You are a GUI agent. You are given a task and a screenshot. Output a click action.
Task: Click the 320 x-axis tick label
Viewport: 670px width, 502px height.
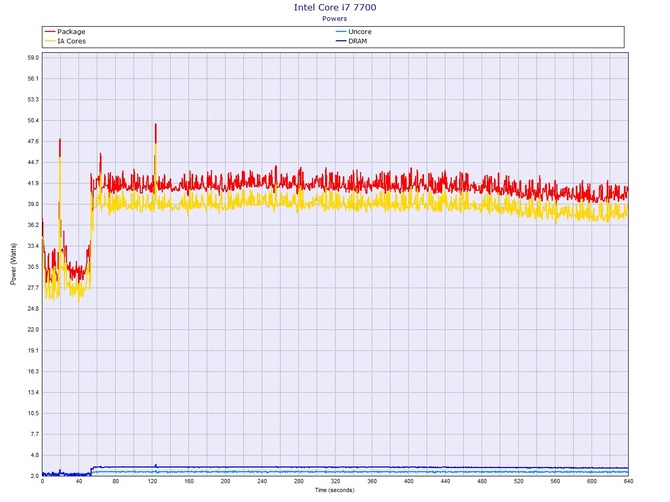tap(336, 481)
